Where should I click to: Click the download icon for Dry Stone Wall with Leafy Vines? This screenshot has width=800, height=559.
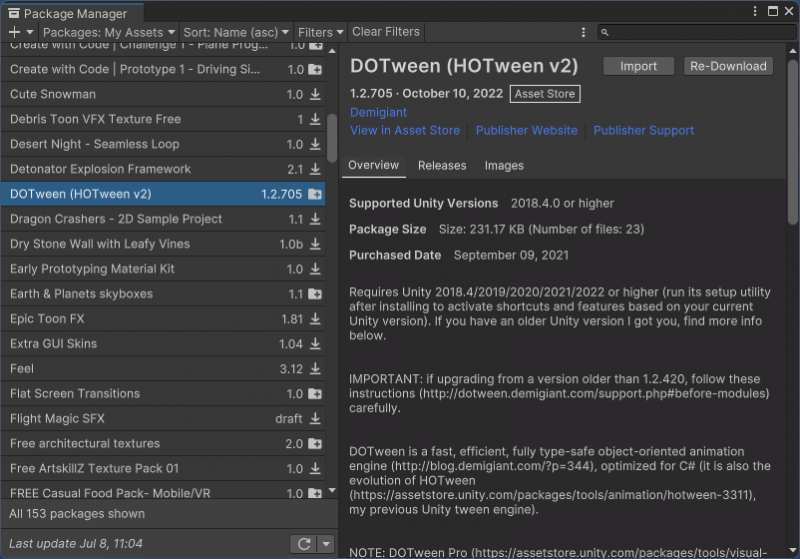(x=315, y=244)
